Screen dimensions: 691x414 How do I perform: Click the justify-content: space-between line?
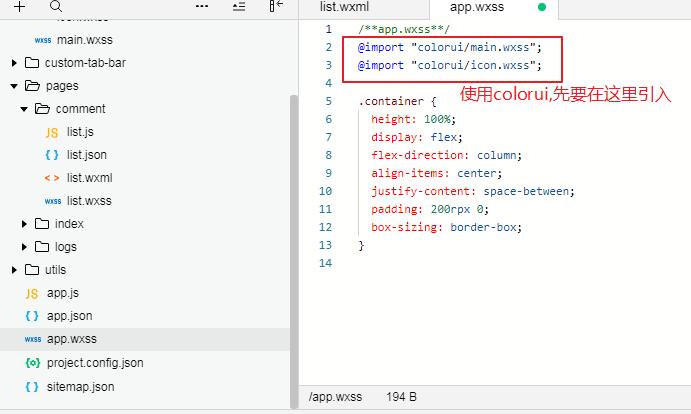[473, 191]
